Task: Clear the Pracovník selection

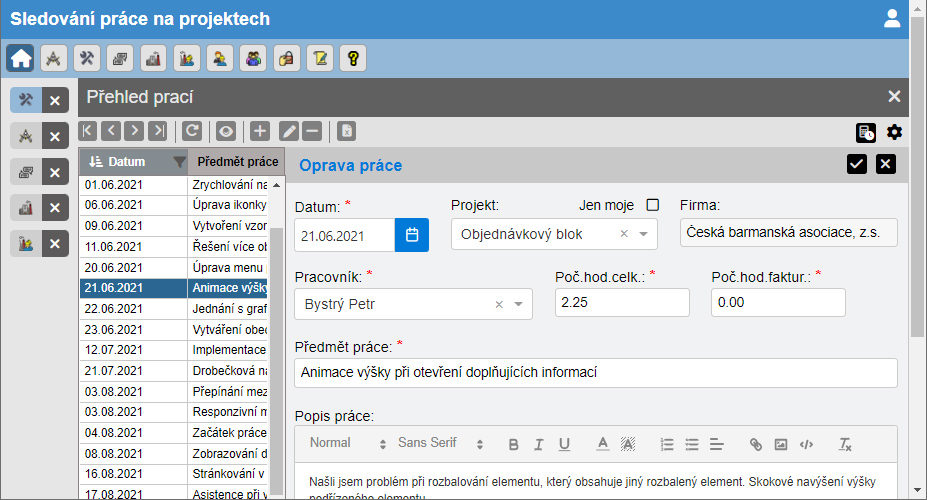Action: coord(499,304)
